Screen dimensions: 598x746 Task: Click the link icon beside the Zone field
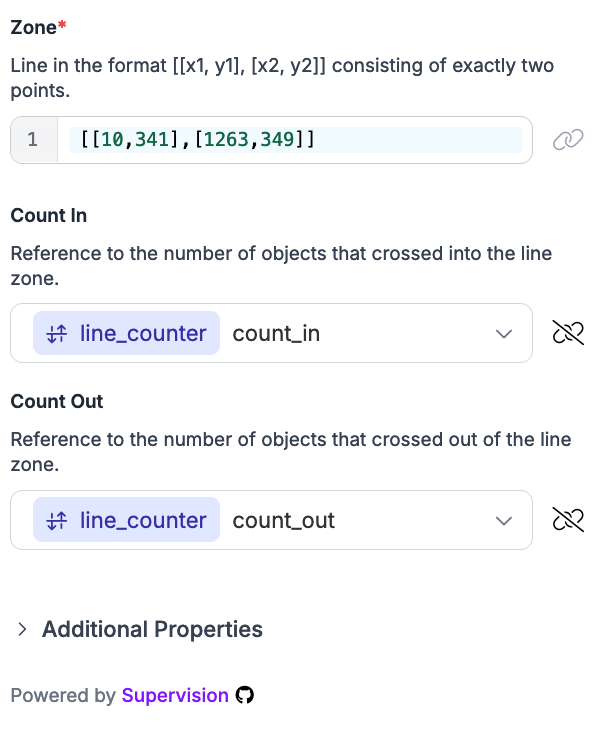[x=568, y=139]
